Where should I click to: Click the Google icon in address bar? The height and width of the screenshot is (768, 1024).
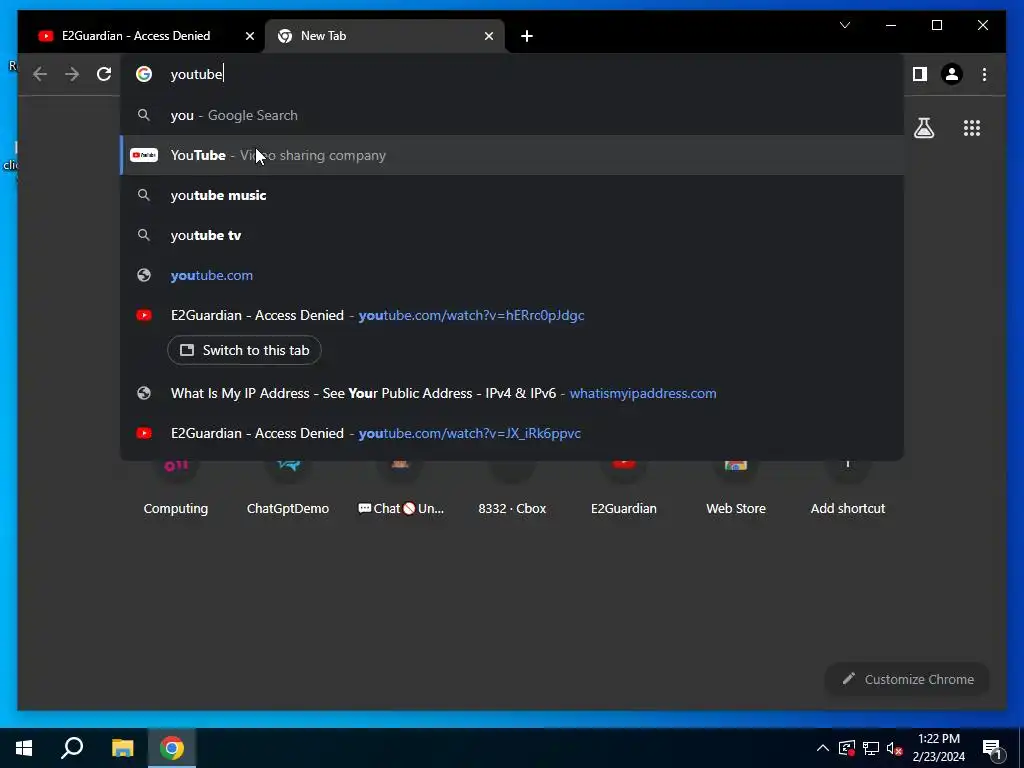pos(144,74)
